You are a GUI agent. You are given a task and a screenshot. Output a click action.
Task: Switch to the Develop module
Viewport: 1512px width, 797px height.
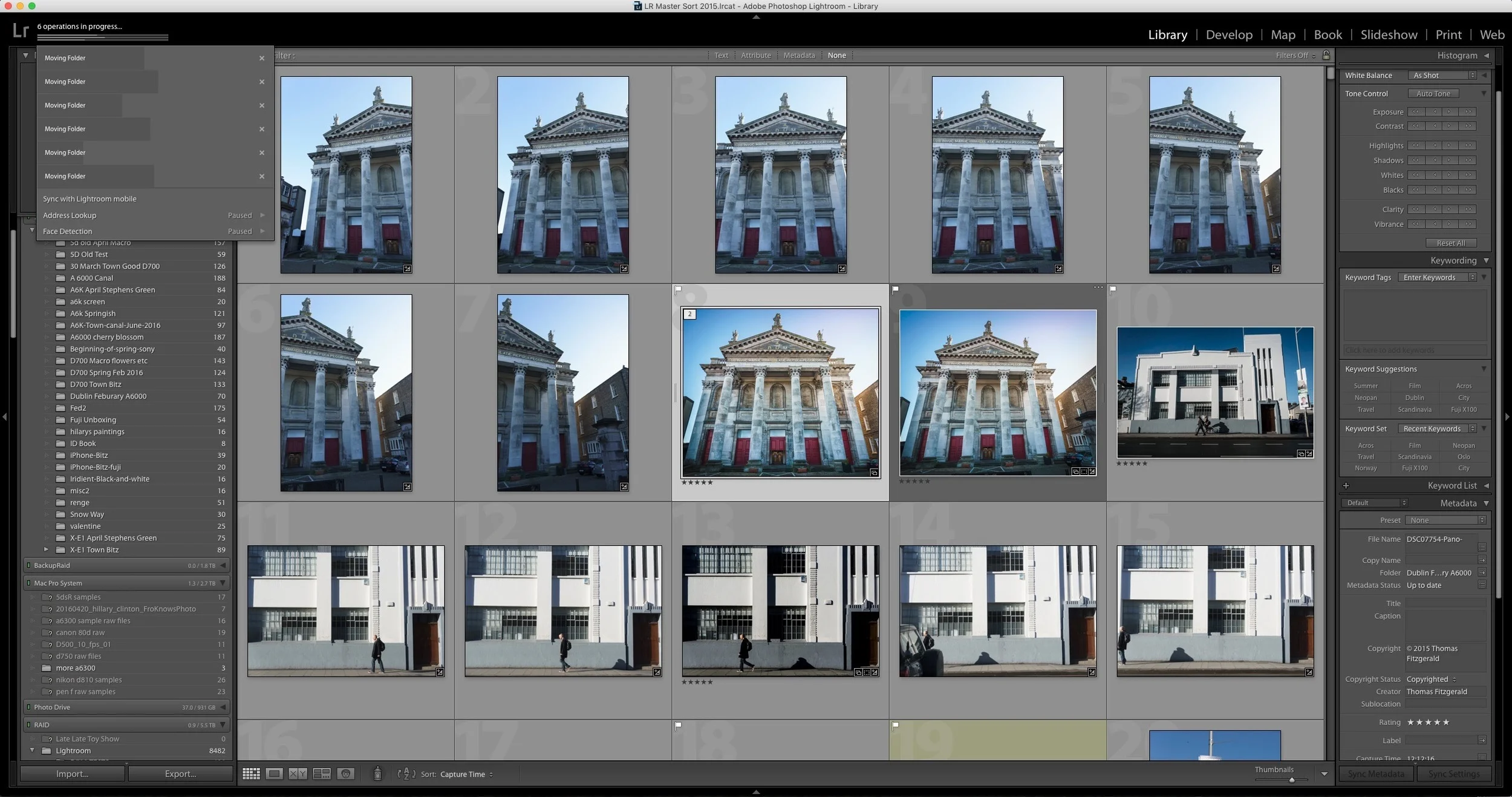(x=1228, y=34)
